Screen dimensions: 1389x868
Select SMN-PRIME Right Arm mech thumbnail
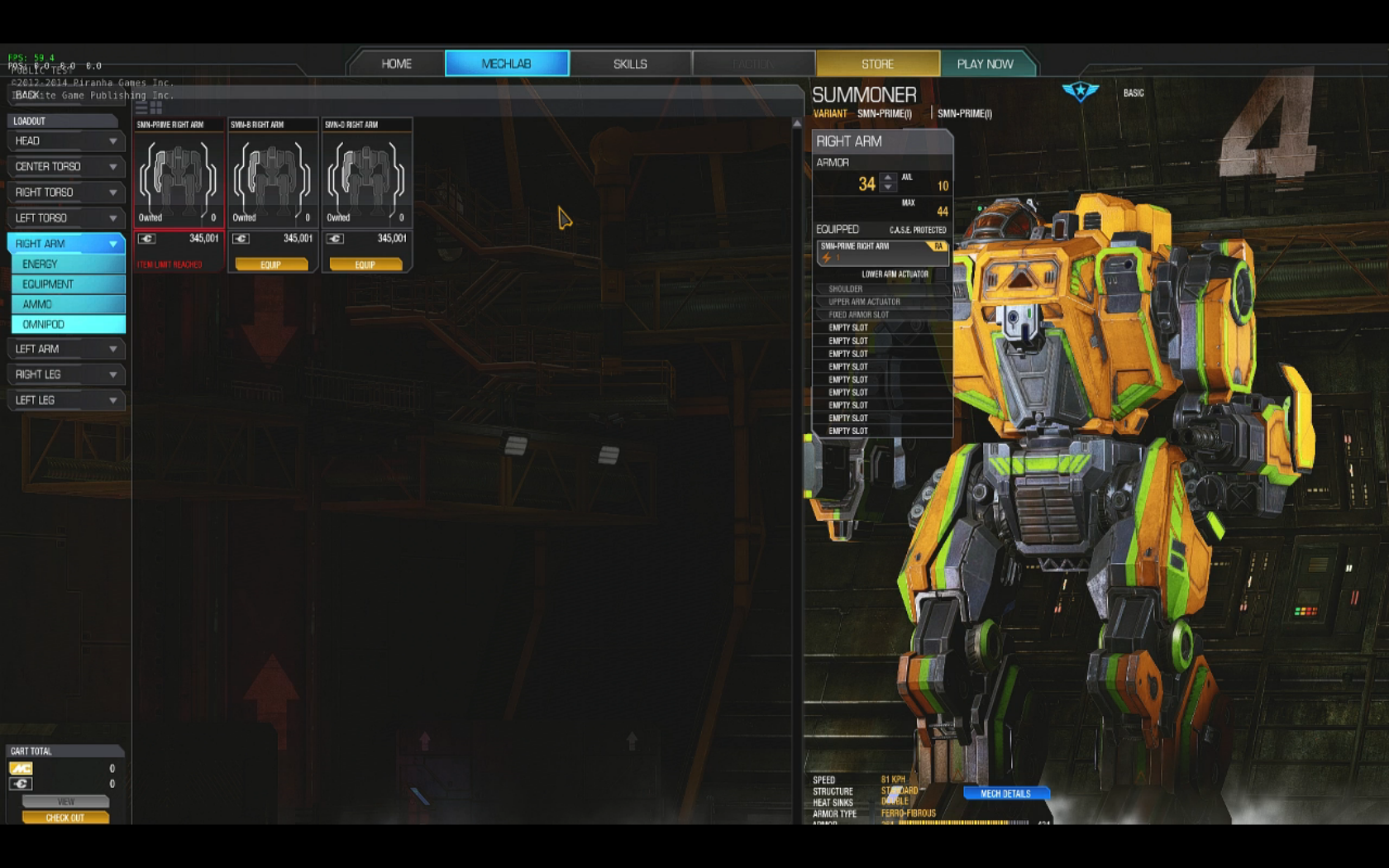coord(178,179)
